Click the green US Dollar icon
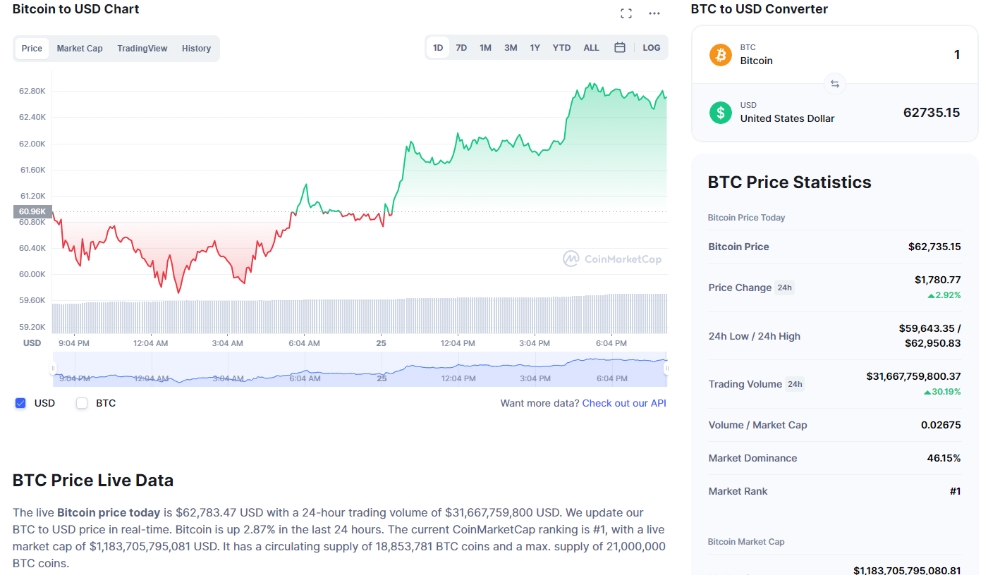This screenshot has width=1000, height=575. (720, 112)
